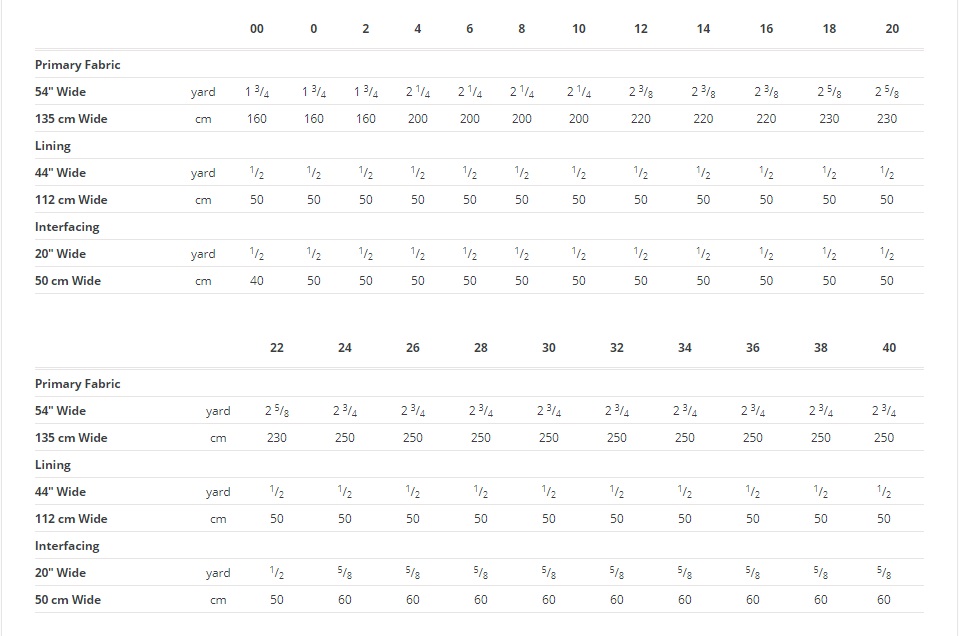Select "Lining" heading in the upper table
The width and height of the screenshot is (959, 636).
(53, 146)
